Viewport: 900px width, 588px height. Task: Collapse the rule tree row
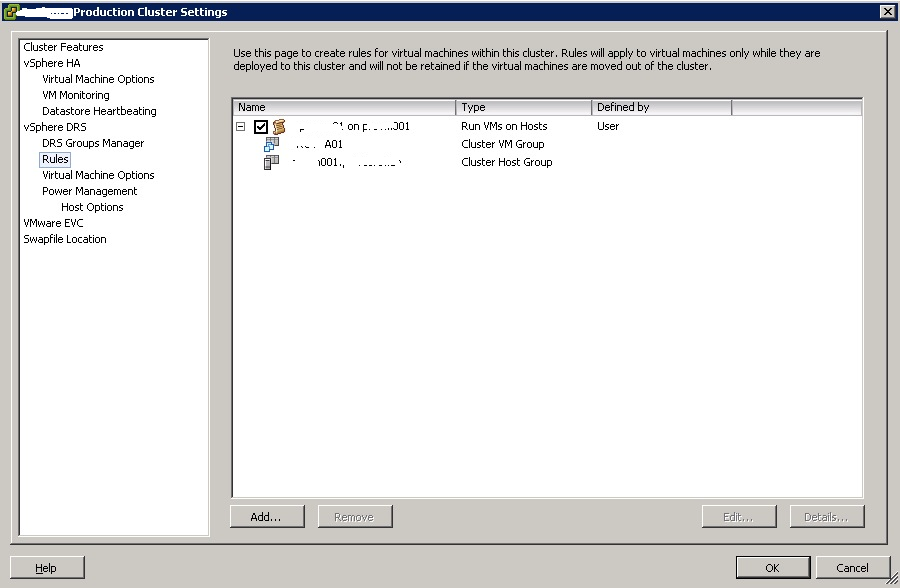point(240,126)
